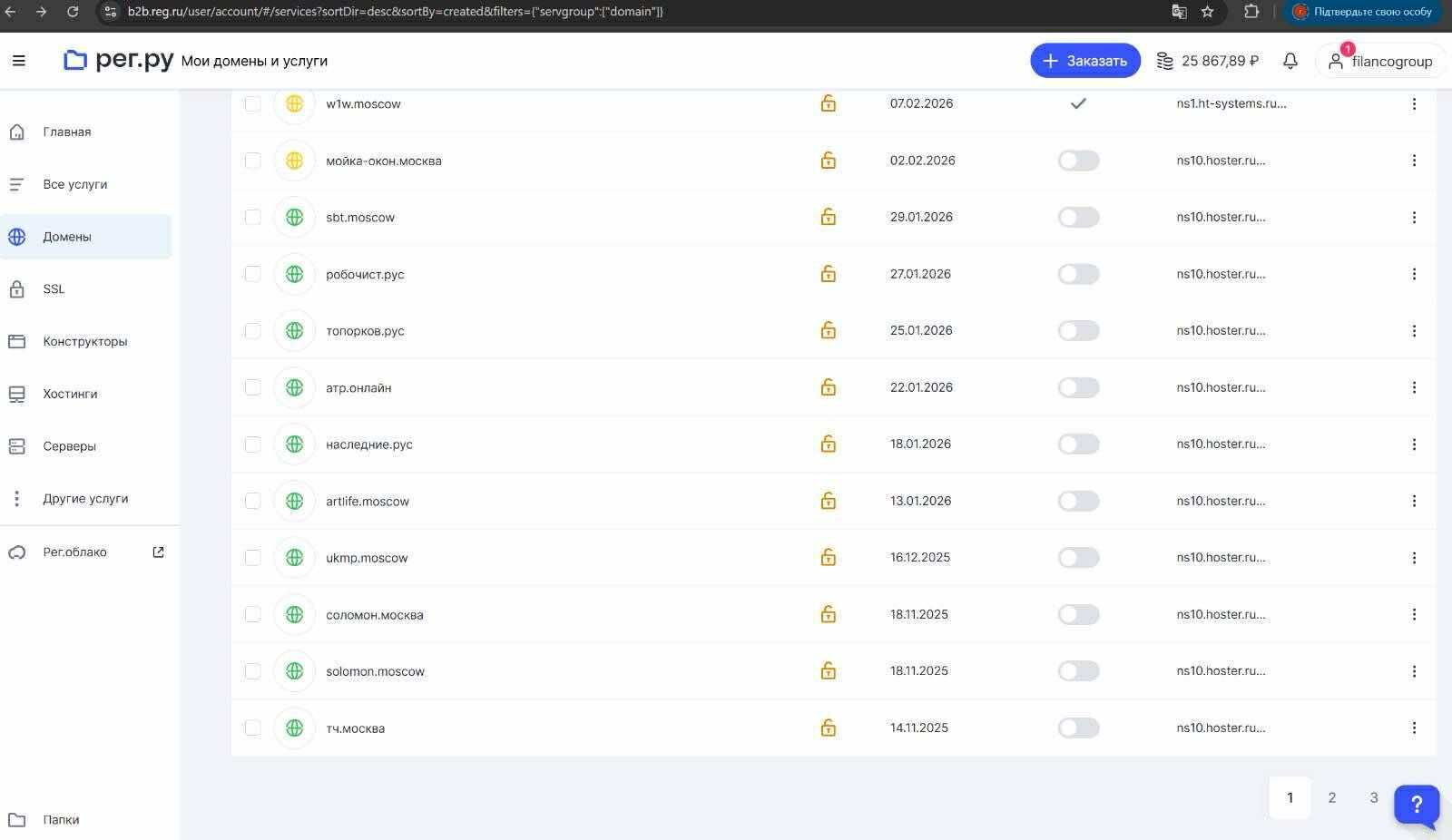Open the solomon.moscow domain link
This screenshot has width=1452, height=840.
[x=375, y=671]
